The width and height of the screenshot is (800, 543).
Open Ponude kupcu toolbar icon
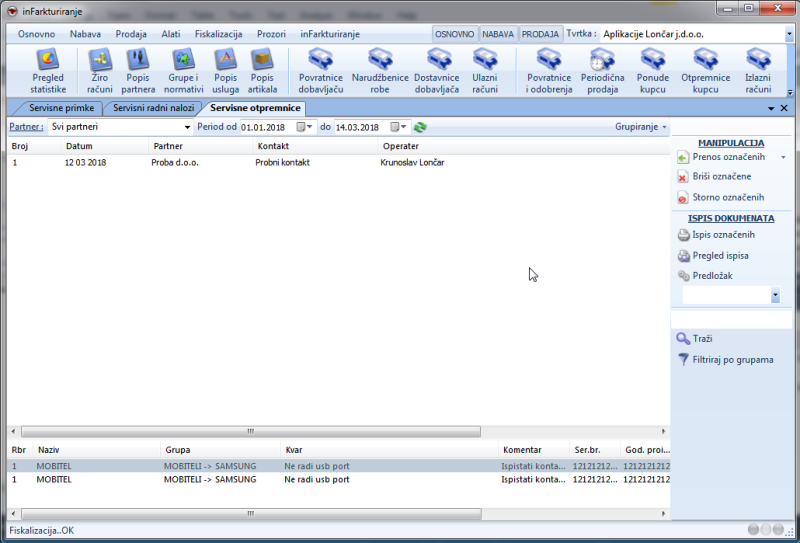click(x=653, y=71)
